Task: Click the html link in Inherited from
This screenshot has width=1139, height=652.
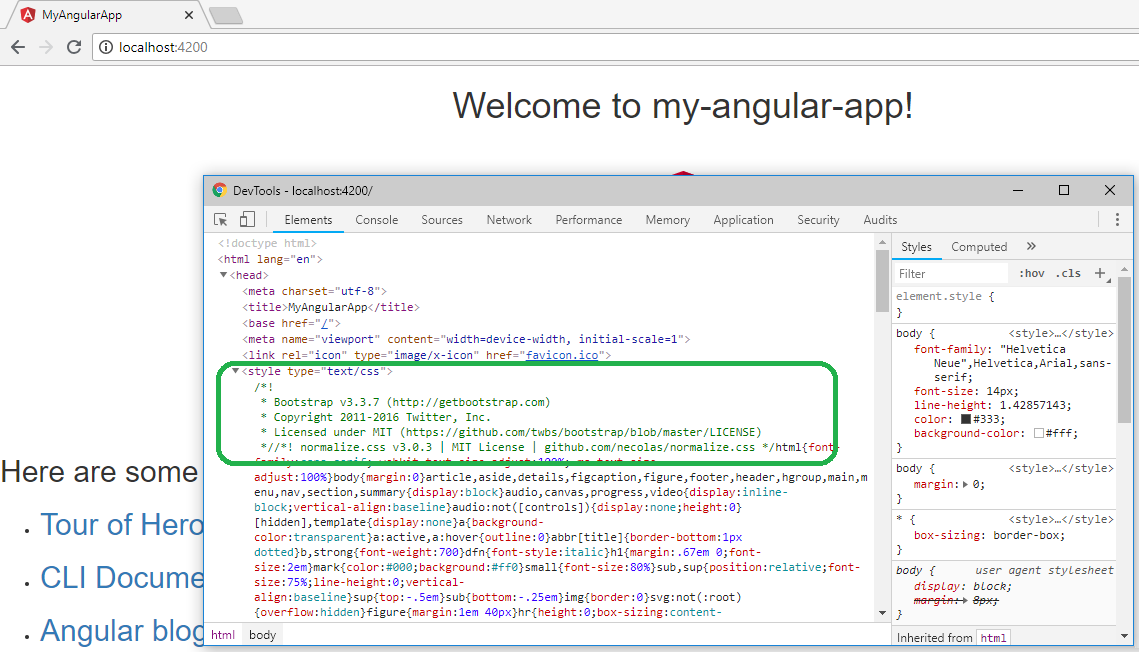Action: pos(993,637)
